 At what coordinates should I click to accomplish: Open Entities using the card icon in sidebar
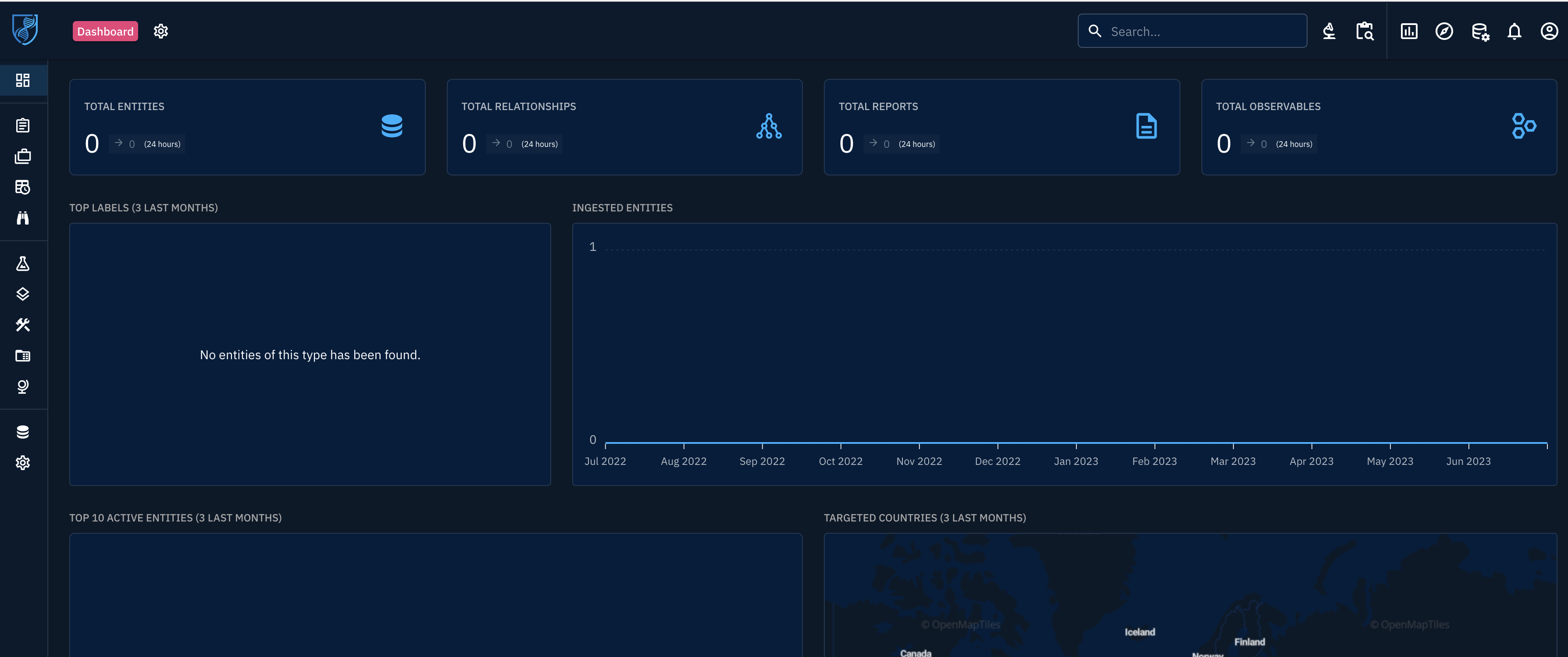(23, 356)
